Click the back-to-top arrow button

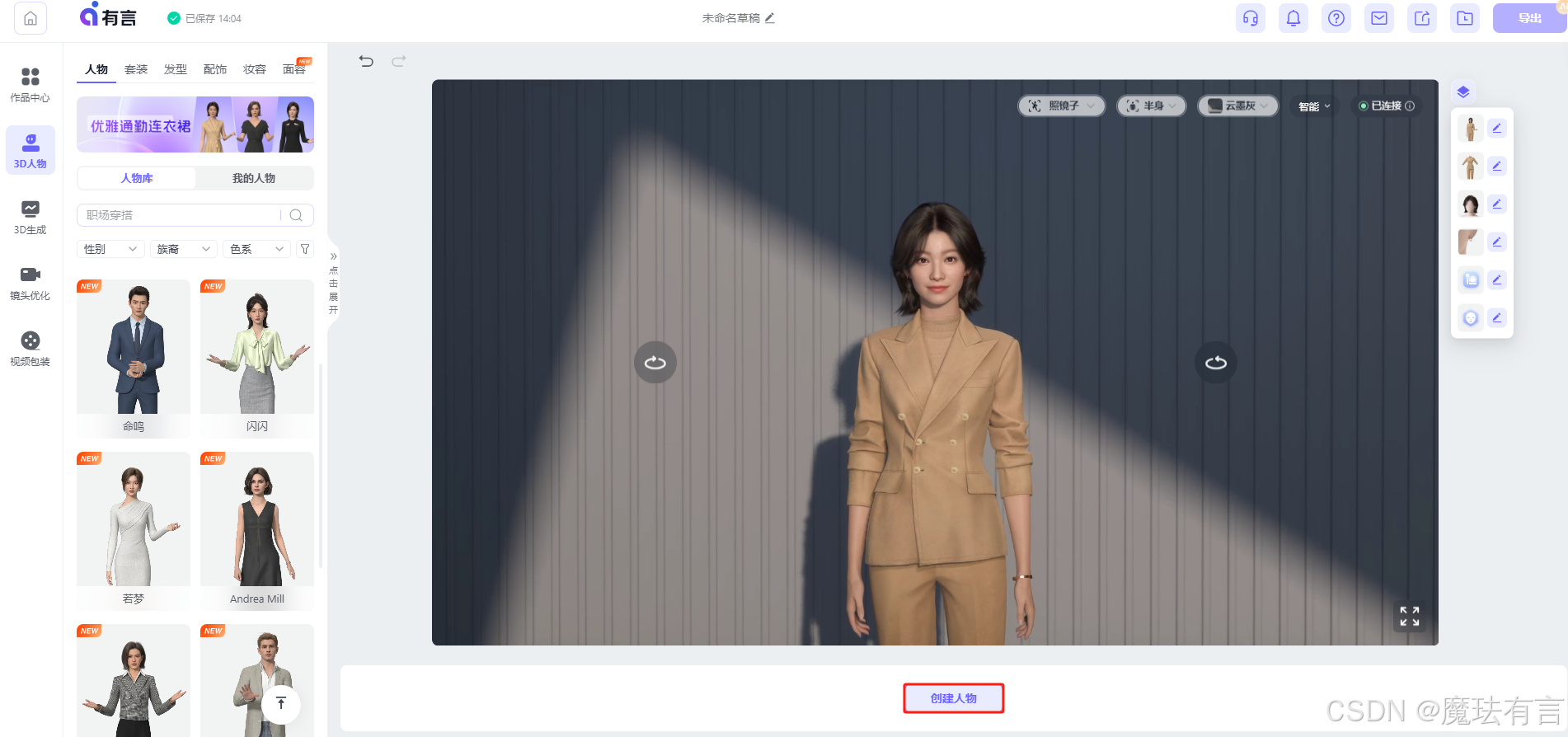281,703
